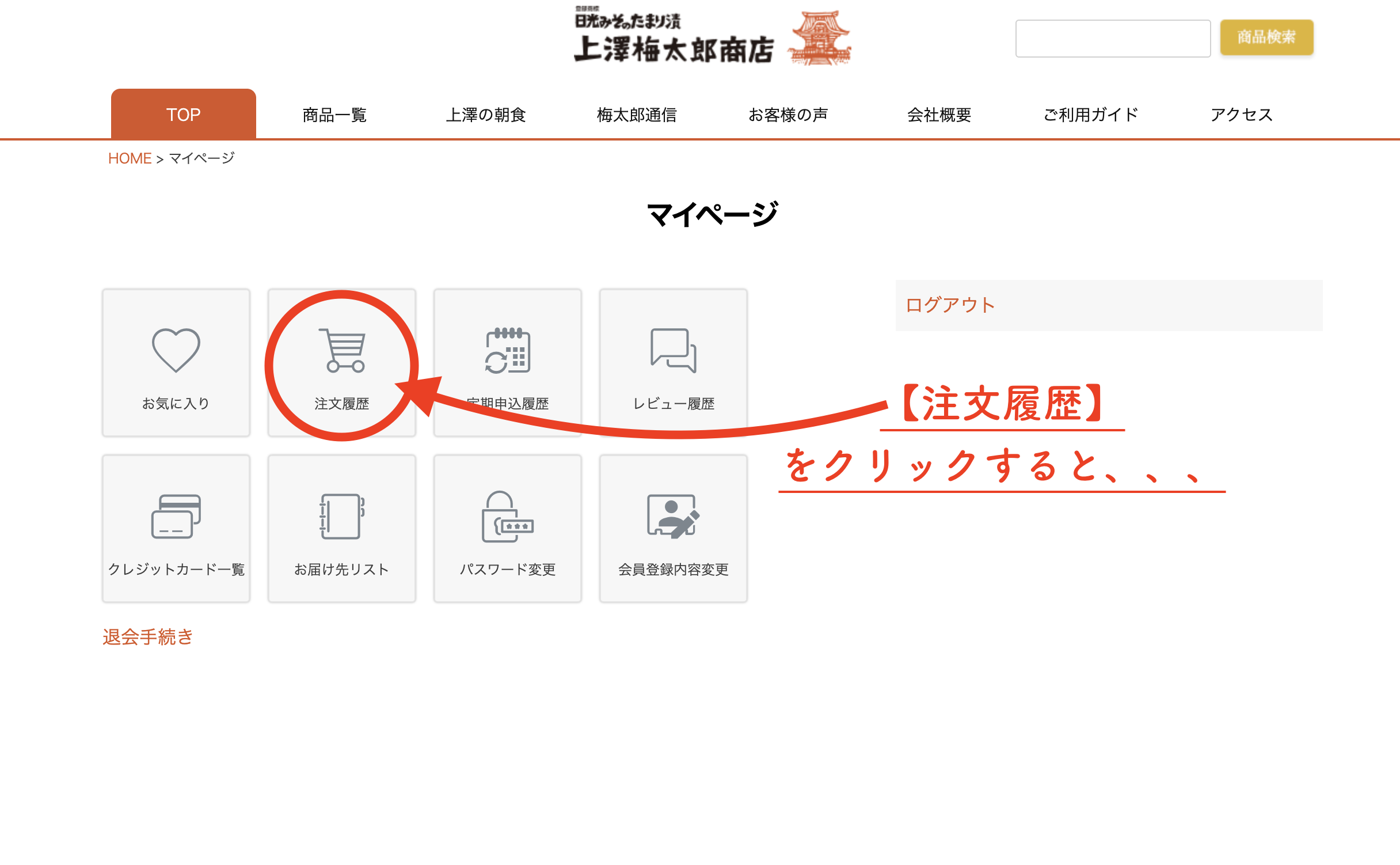Click the 商品検索 search button
This screenshot has width=1400, height=865.
(1266, 37)
